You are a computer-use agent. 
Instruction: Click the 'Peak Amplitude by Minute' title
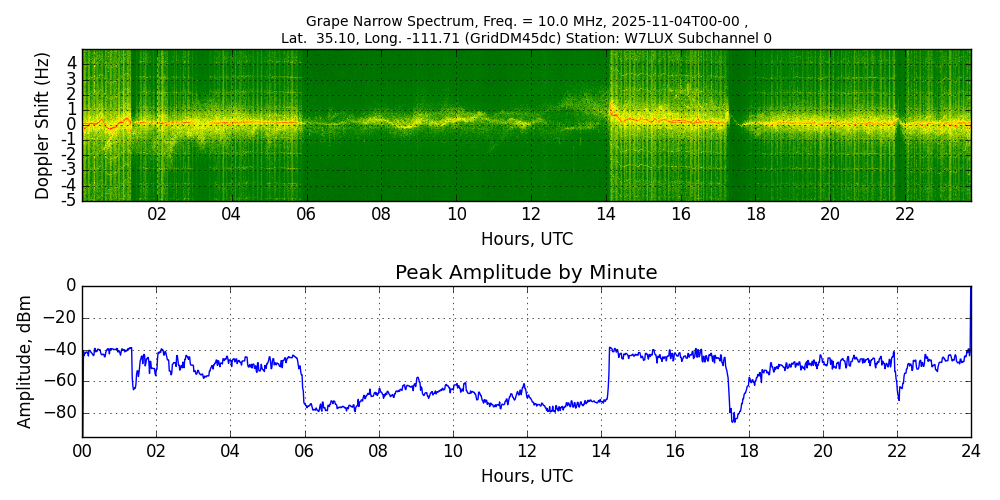[526, 273]
